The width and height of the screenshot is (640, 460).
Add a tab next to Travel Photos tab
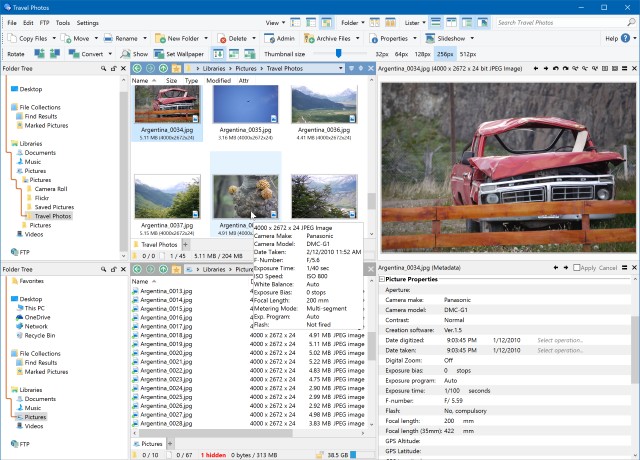185,244
